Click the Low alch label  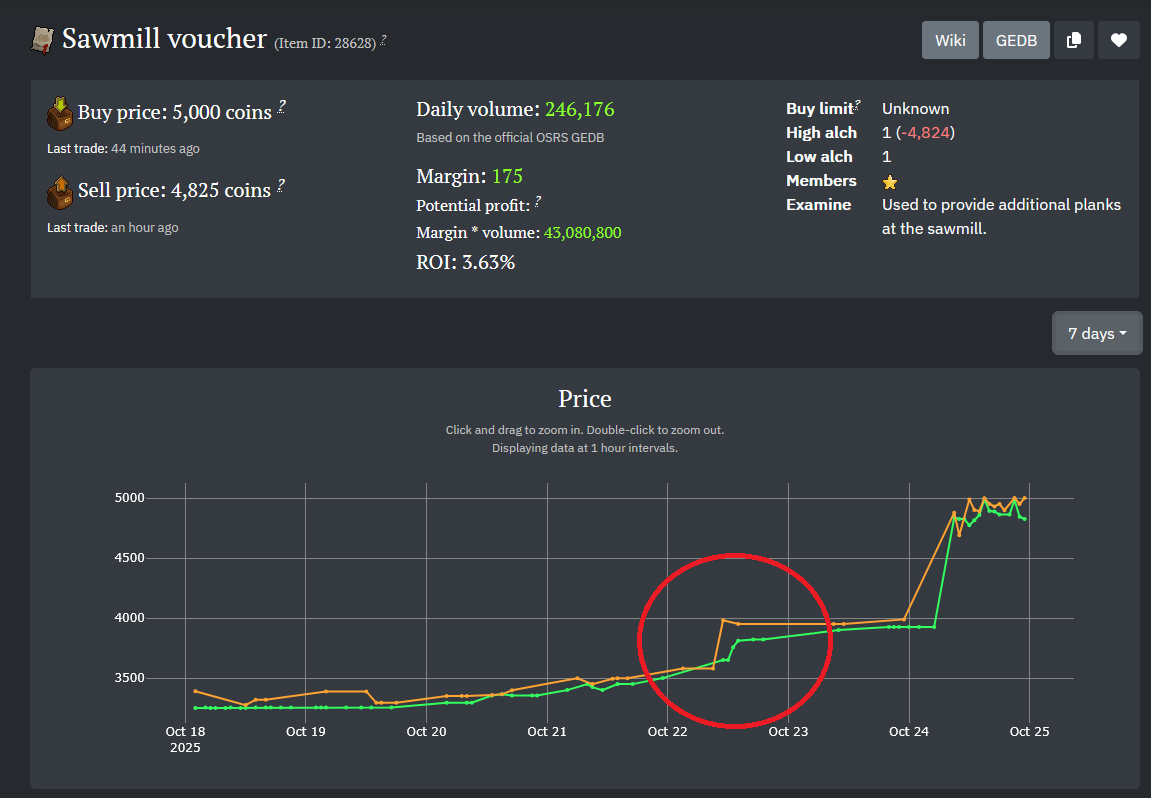point(819,156)
